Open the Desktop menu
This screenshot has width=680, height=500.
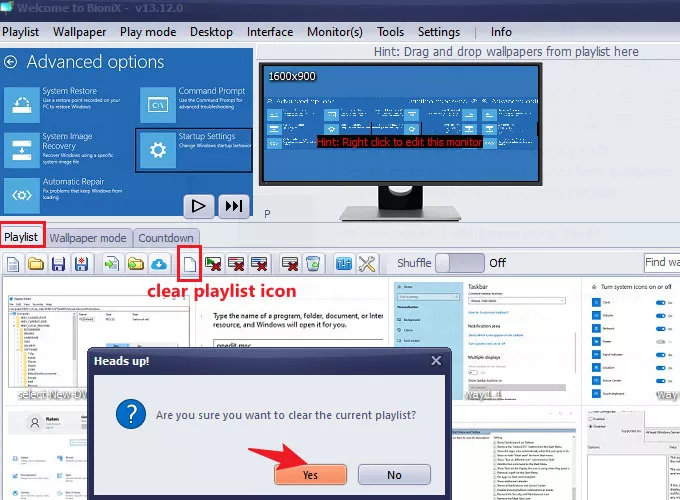pos(211,32)
